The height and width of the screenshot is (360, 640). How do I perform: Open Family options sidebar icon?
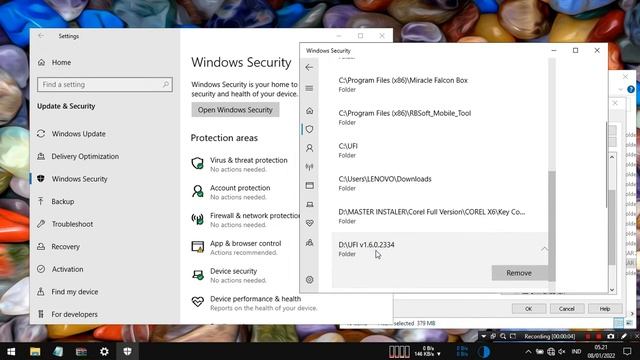(x=309, y=242)
